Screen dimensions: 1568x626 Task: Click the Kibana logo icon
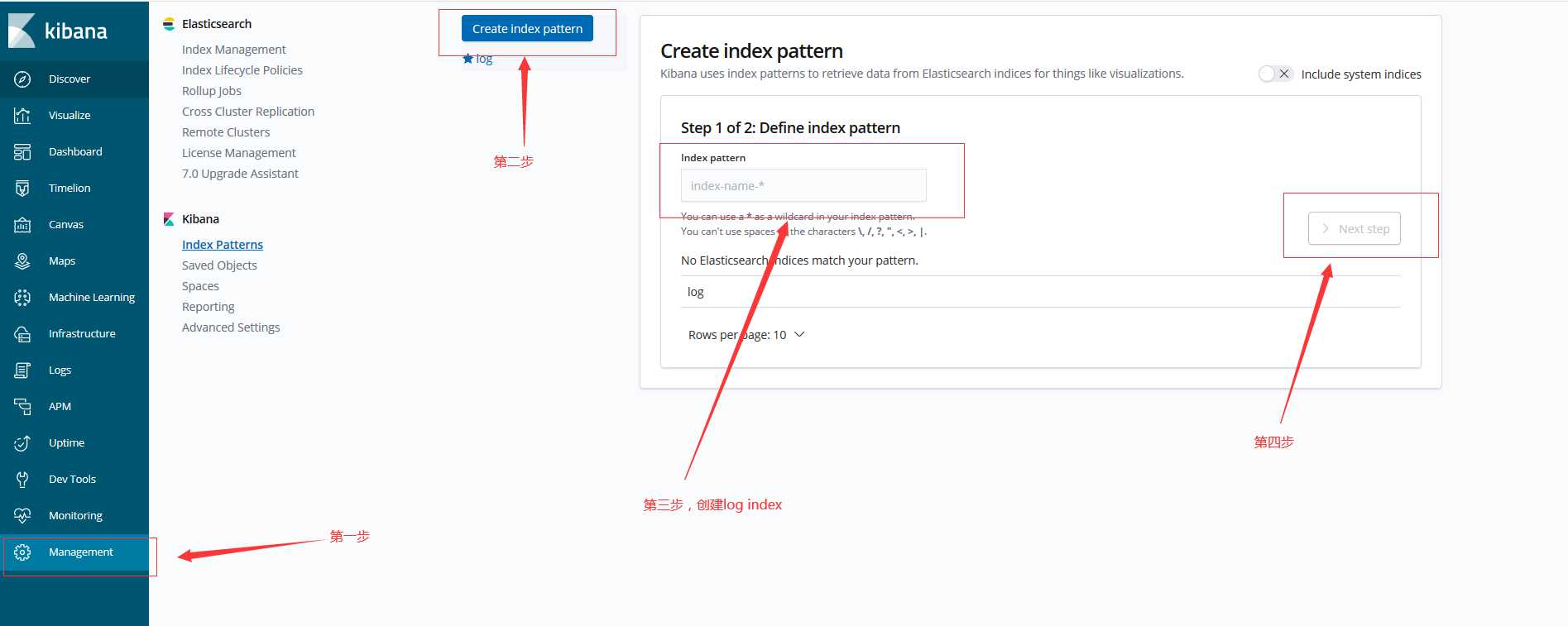point(22,31)
